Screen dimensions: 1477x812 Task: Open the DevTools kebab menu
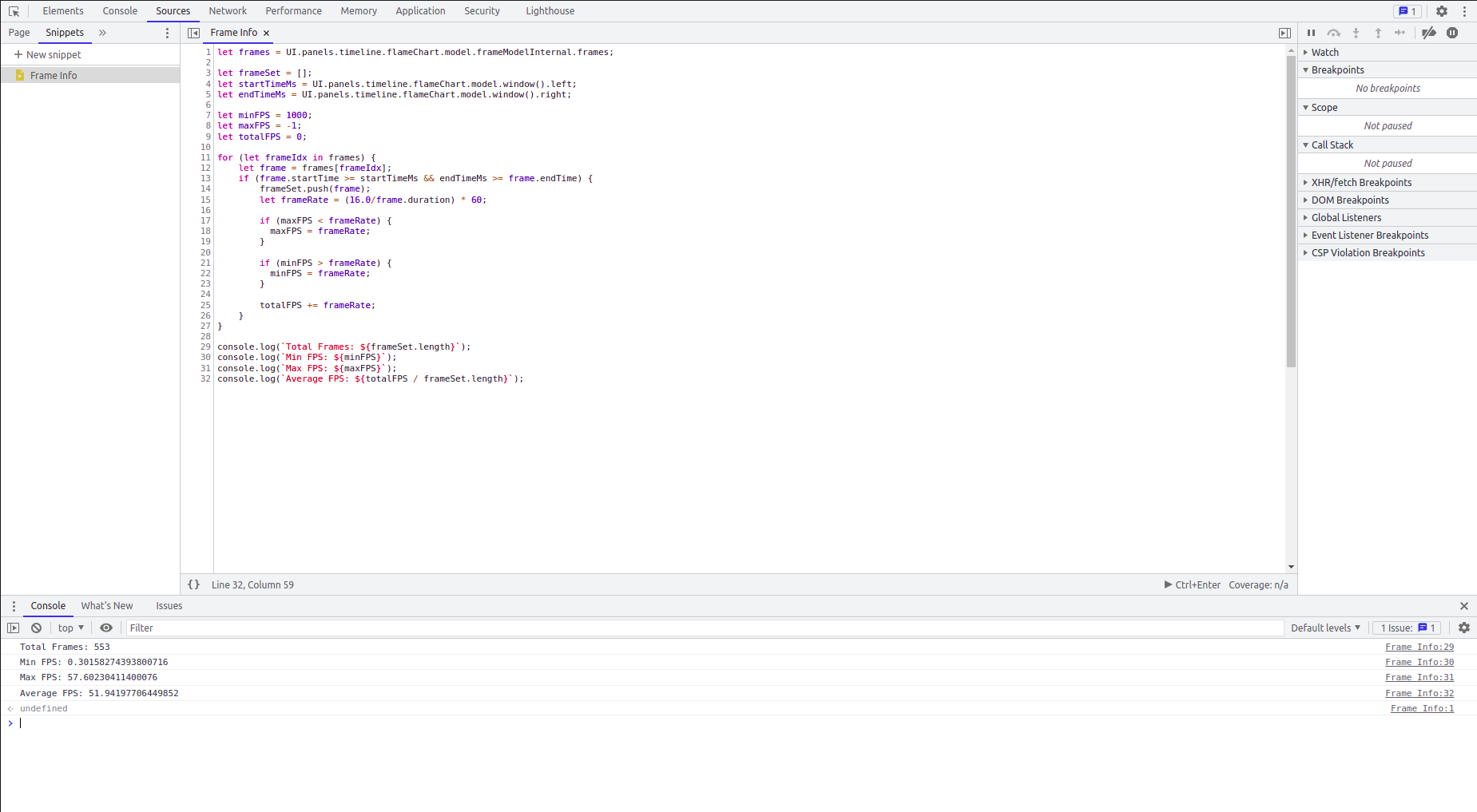(x=1464, y=11)
